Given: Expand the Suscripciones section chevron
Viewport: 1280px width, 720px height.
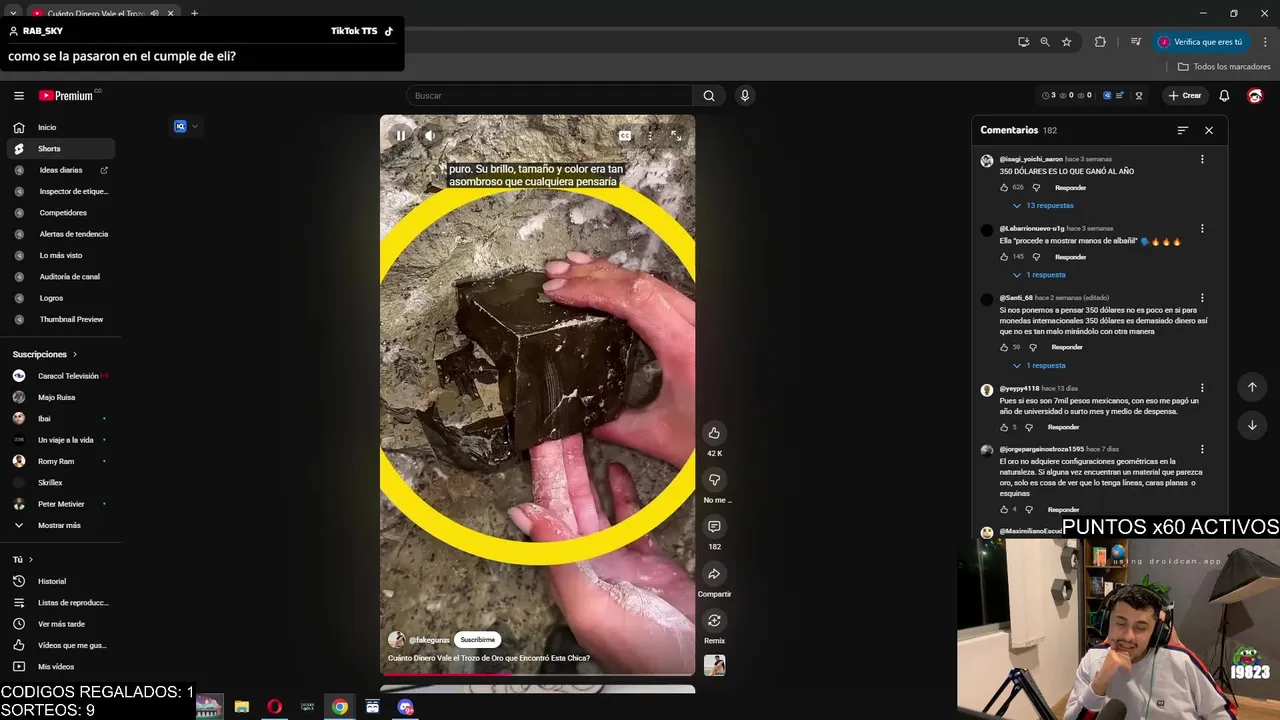Looking at the screenshot, I should point(74,354).
